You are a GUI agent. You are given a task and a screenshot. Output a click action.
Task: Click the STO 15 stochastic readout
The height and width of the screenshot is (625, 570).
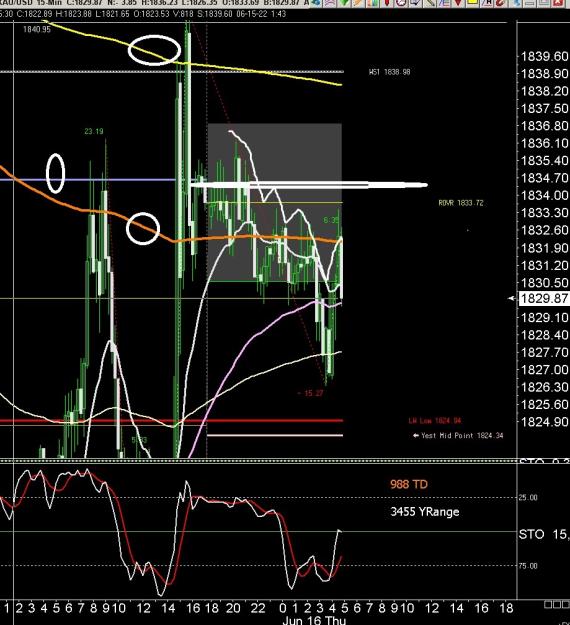[x=544, y=535]
